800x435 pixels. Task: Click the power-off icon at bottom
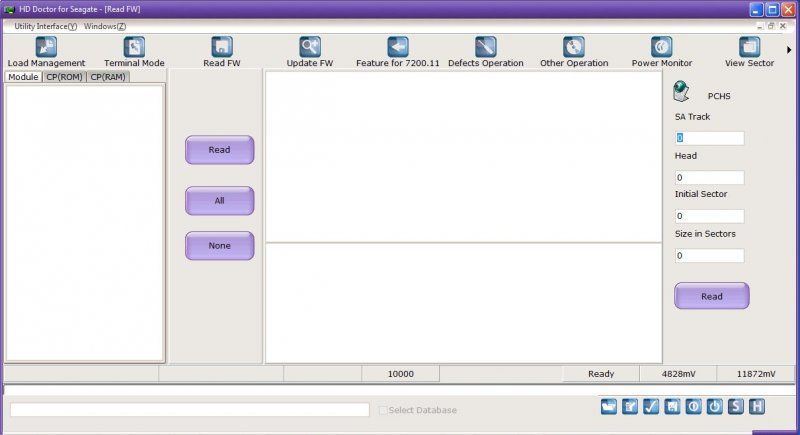[715, 406]
